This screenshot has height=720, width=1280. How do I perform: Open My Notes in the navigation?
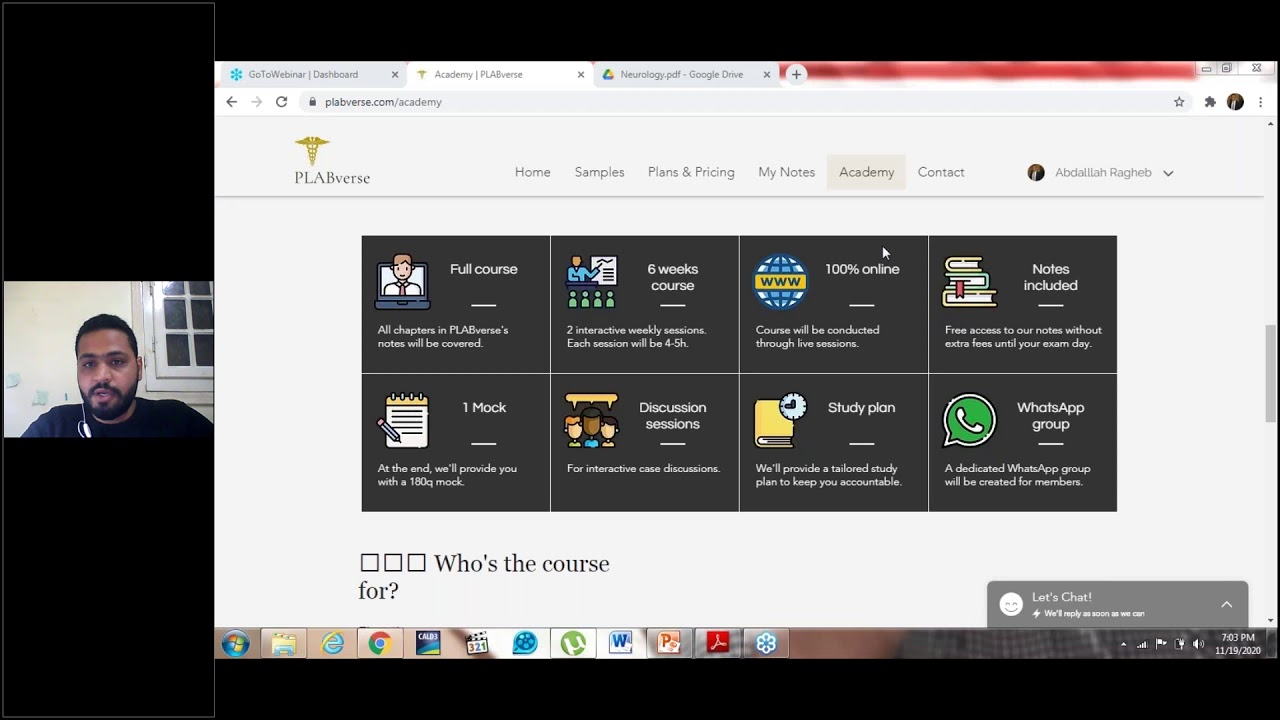click(787, 172)
